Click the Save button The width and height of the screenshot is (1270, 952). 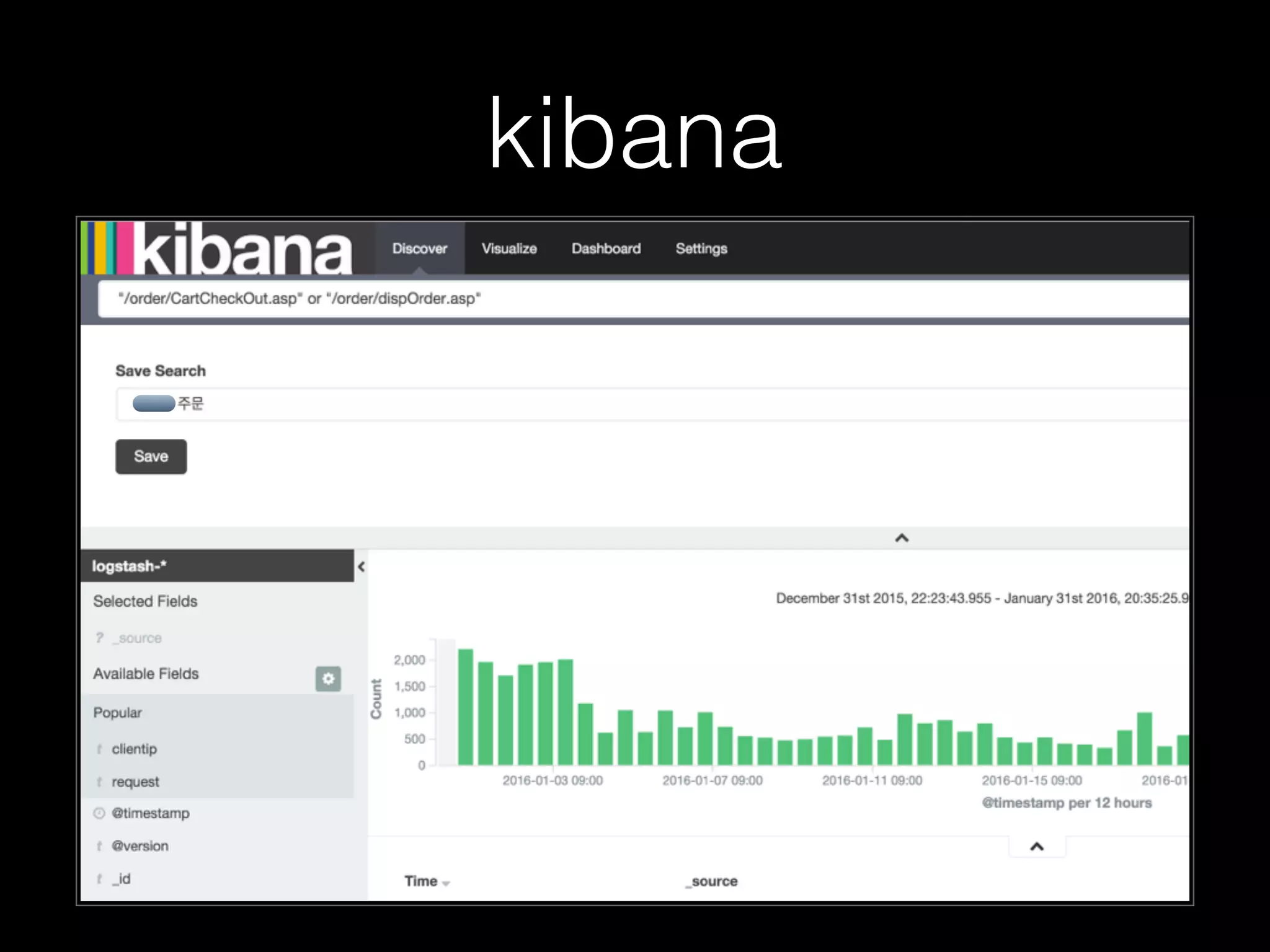(x=151, y=457)
